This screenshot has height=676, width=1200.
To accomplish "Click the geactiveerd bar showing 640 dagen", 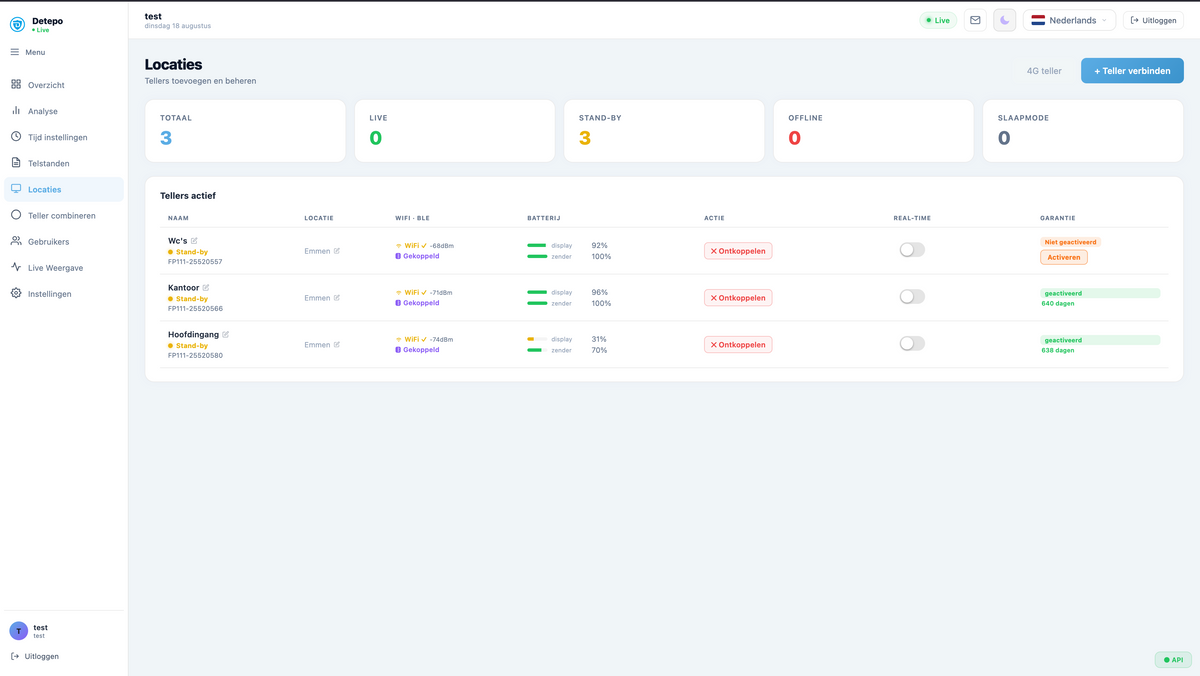I will (x=1100, y=293).
